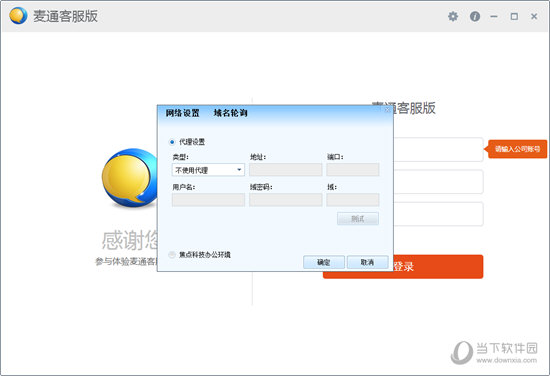The width and height of the screenshot is (550, 376).
Task: Maximize the 麦通客服版 window
Action: click(x=514, y=16)
